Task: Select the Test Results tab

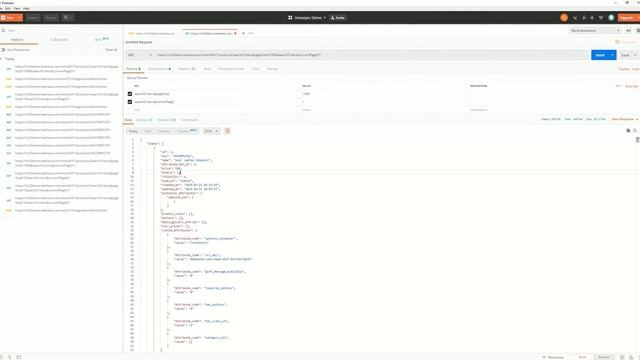Action: point(189,120)
